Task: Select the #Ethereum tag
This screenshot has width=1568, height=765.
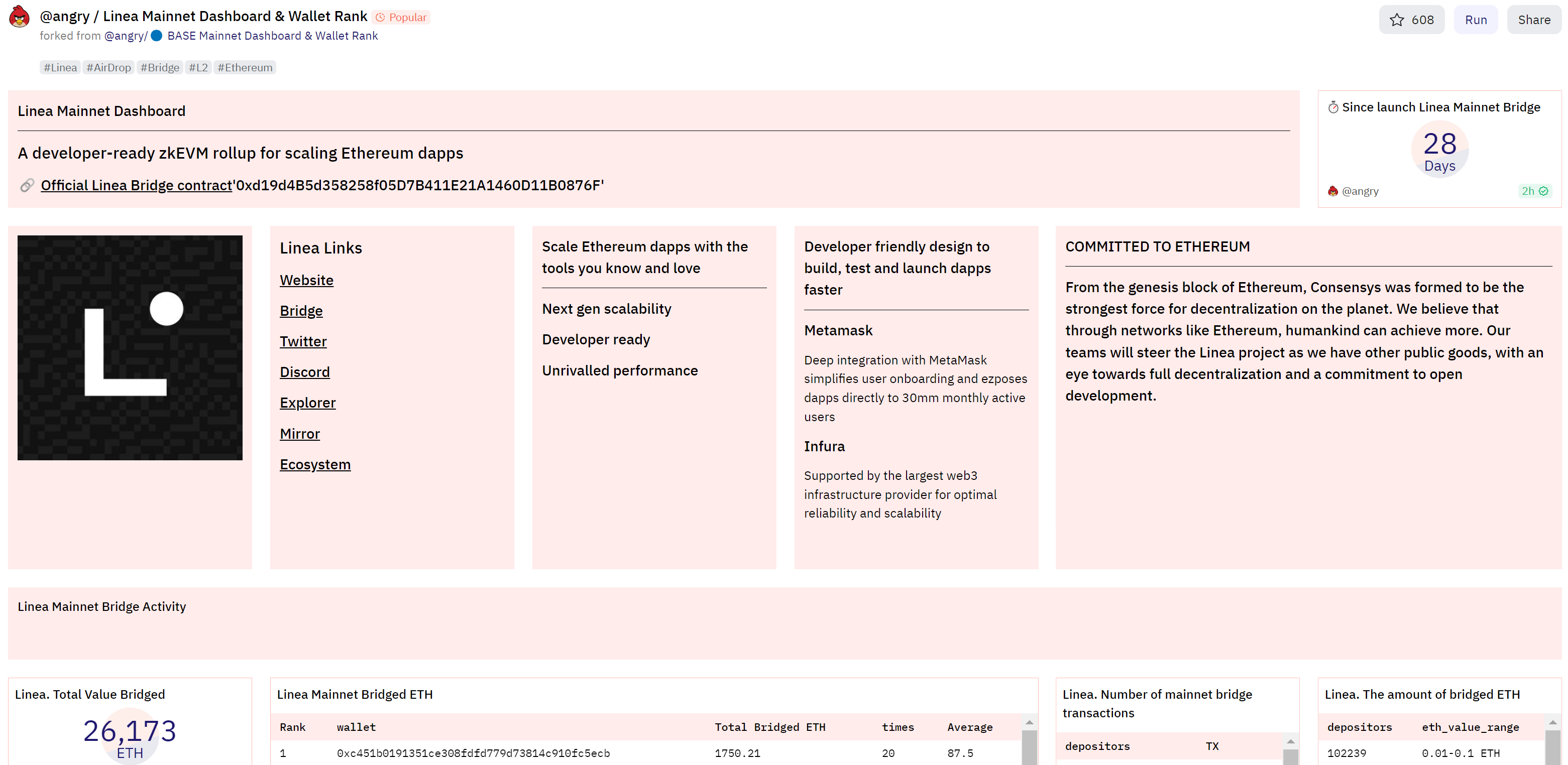Action: pos(245,68)
